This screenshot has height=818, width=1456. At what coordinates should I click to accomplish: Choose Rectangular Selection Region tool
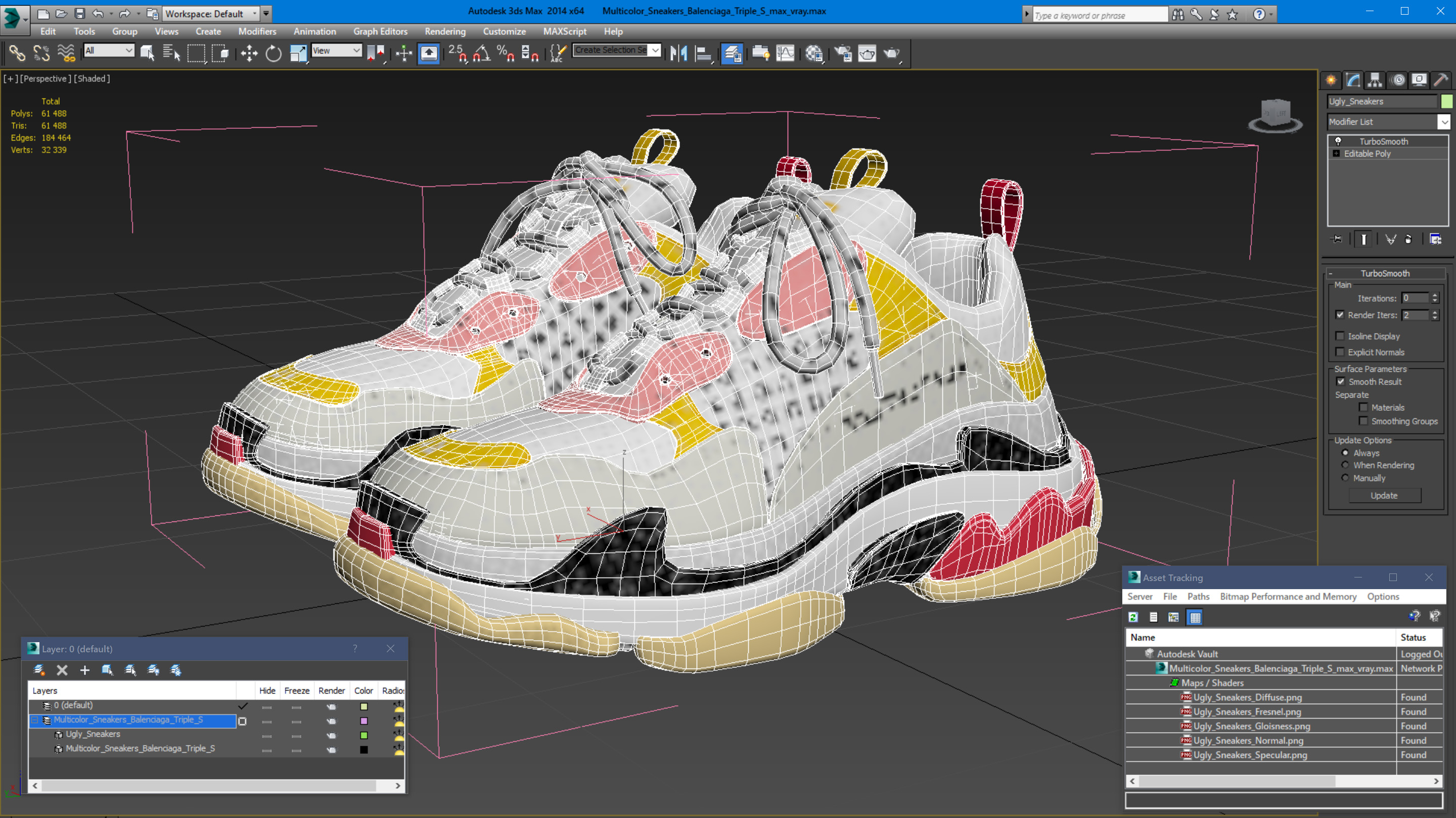coord(196,53)
